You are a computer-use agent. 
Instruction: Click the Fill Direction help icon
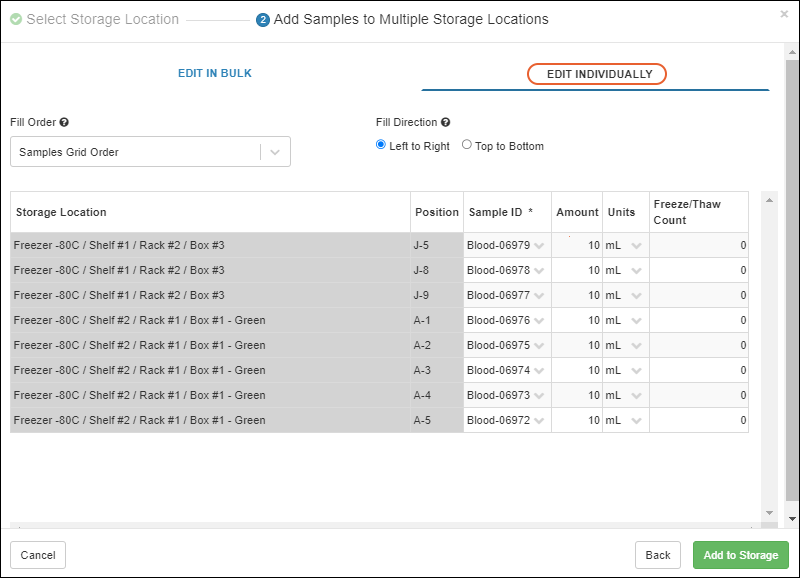coord(445,122)
